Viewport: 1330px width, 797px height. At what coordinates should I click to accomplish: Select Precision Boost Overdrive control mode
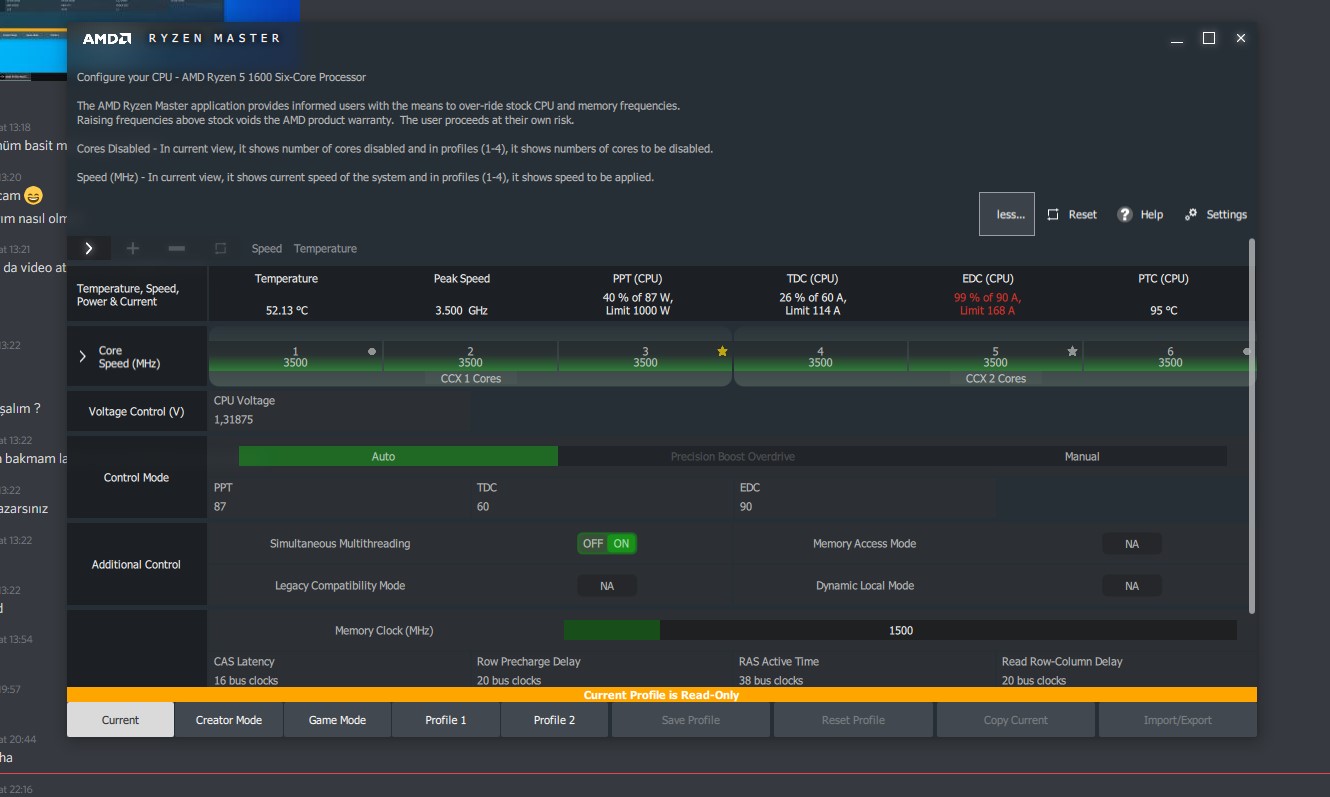click(x=733, y=456)
